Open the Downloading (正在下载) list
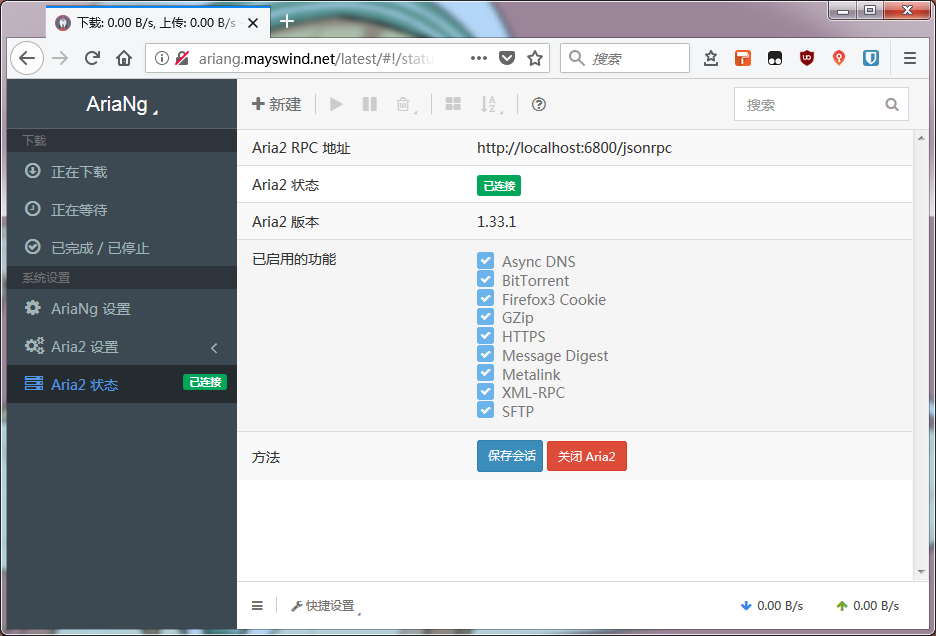 [x=122, y=172]
